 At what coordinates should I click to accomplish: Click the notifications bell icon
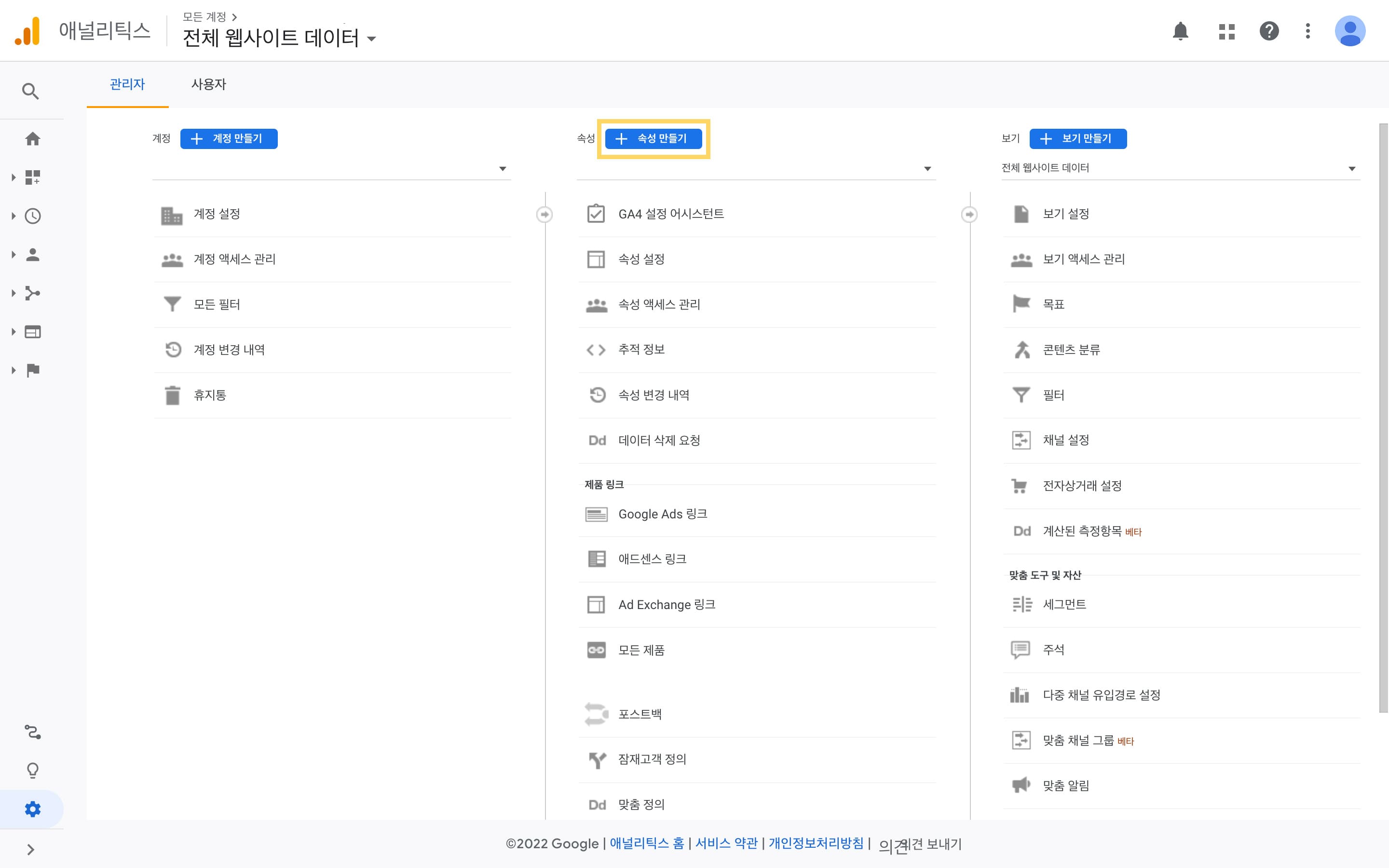[x=1180, y=31]
